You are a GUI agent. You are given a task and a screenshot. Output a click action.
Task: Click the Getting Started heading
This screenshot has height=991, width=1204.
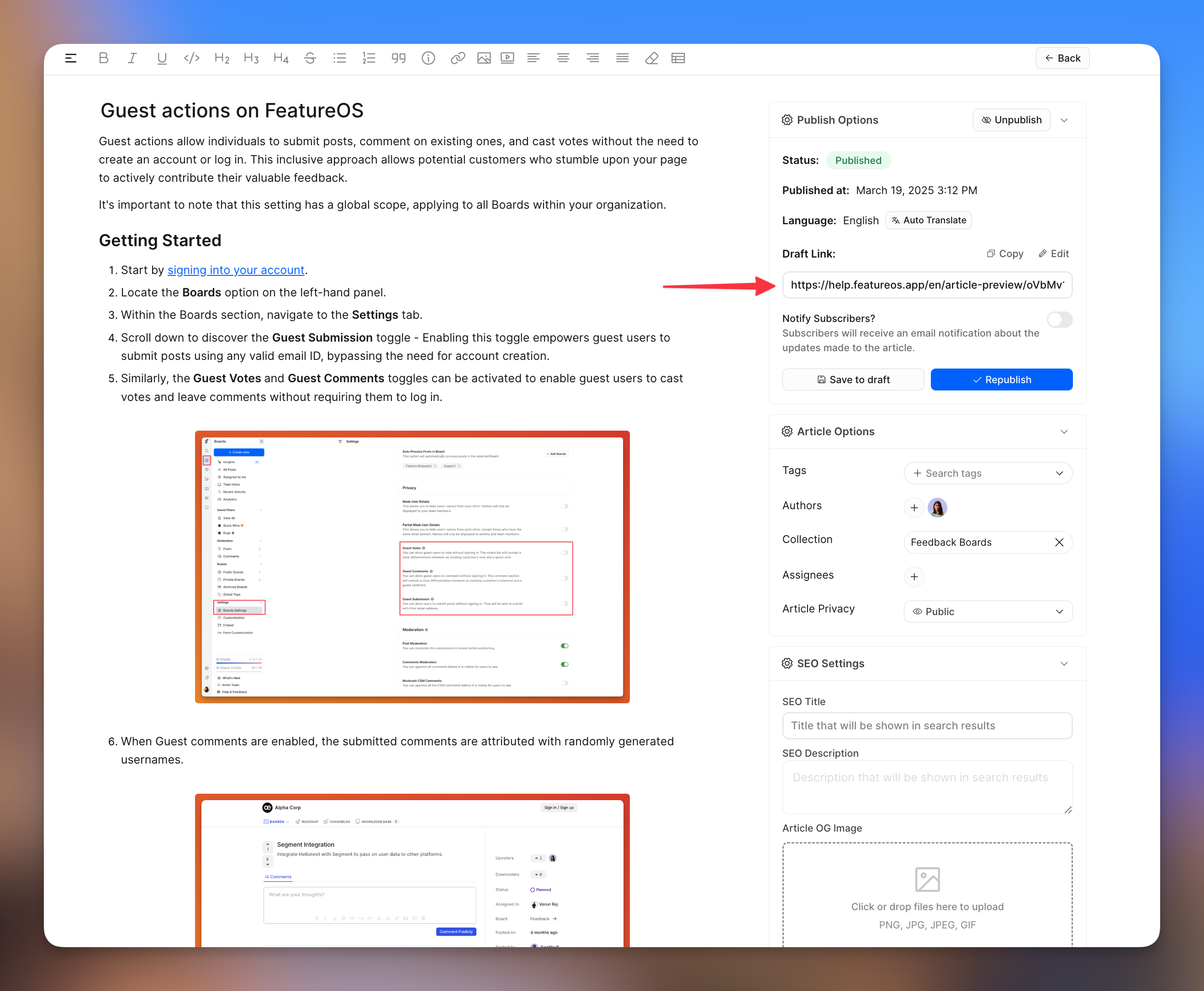(160, 240)
